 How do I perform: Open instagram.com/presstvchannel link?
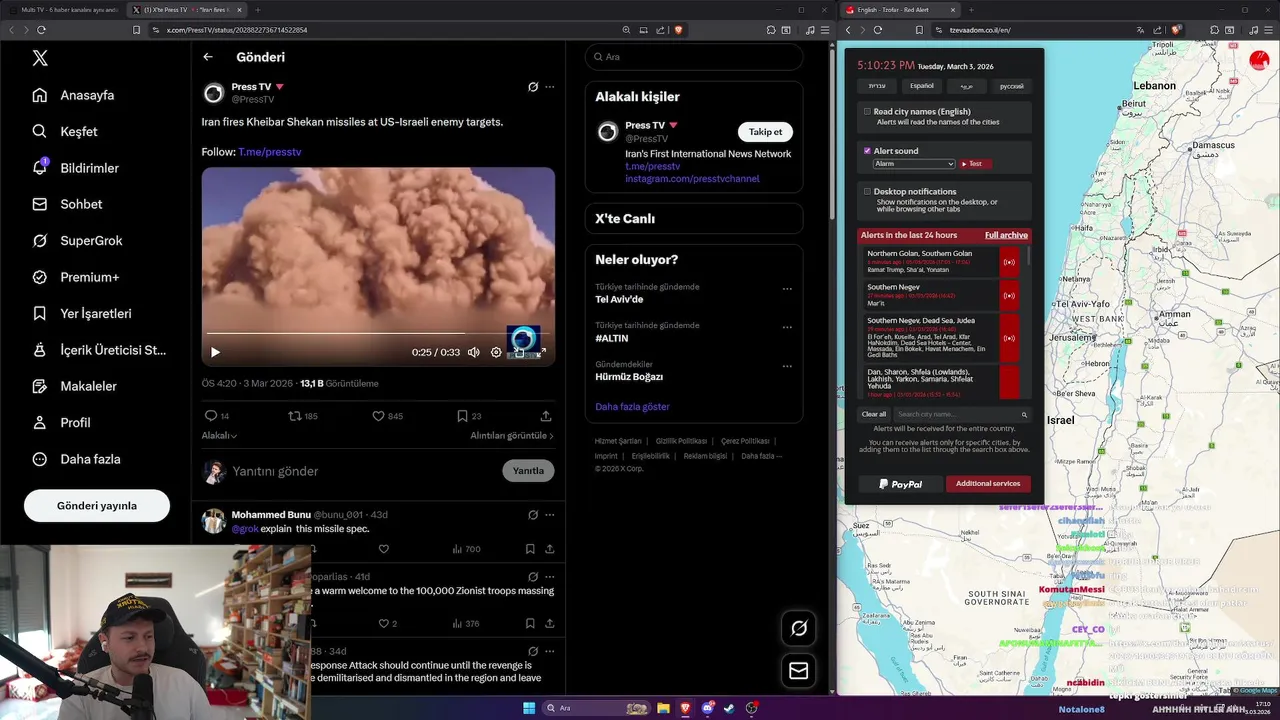(692, 179)
